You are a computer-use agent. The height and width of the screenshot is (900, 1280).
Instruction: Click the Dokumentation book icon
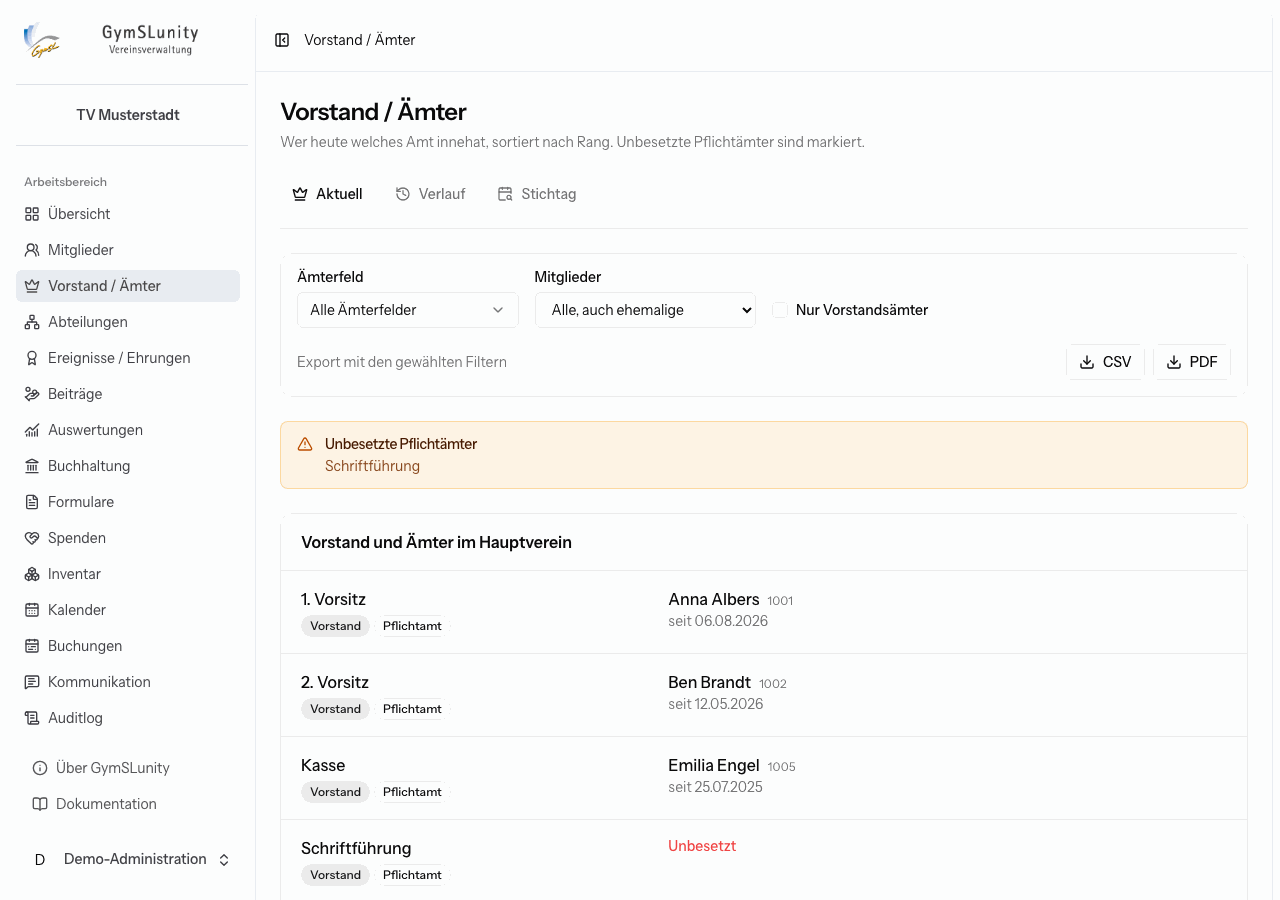40,804
